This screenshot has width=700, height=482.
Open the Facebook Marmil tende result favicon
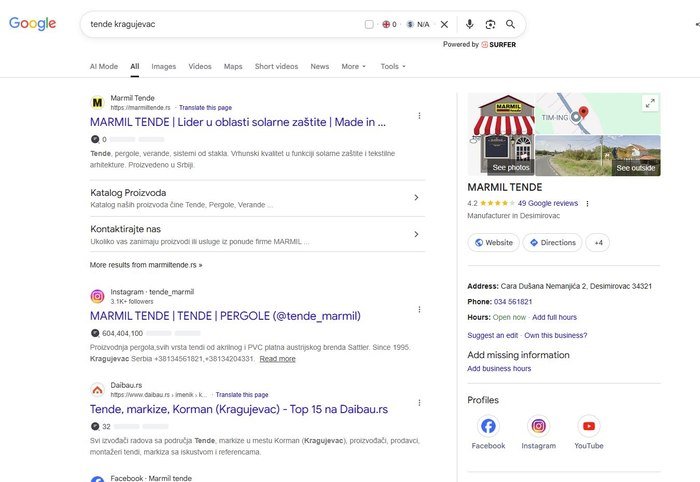(x=97, y=479)
